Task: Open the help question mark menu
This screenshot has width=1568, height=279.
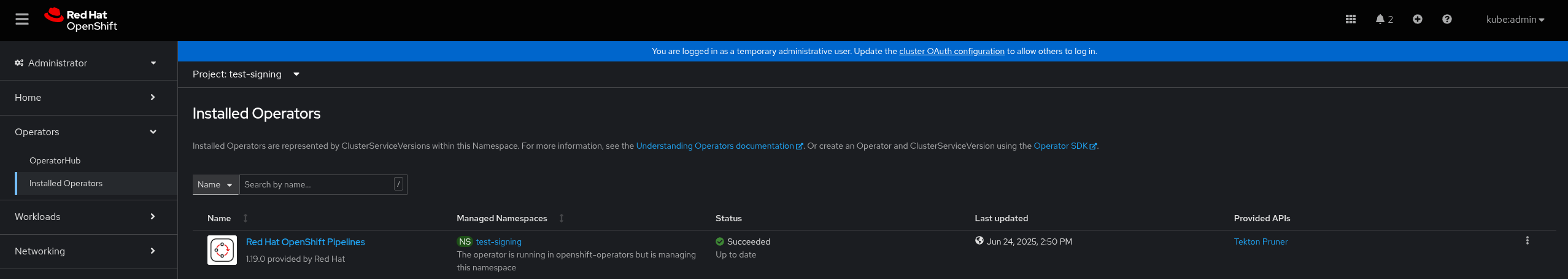Action: (x=1446, y=19)
